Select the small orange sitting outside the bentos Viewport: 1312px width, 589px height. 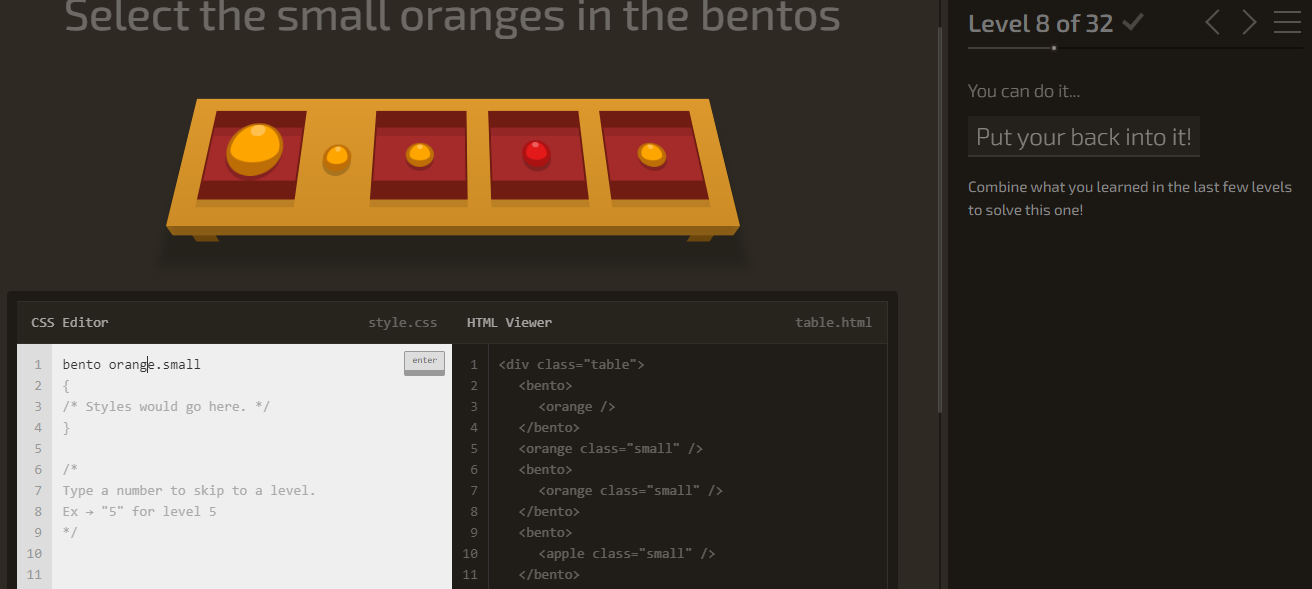point(336,156)
